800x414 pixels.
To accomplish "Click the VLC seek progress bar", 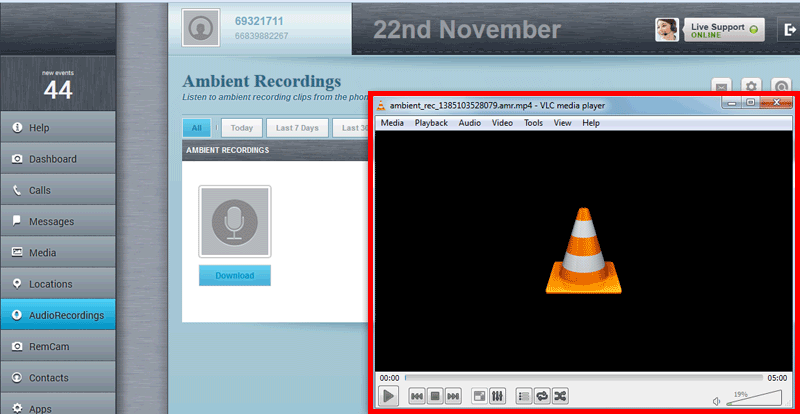I will (x=584, y=378).
